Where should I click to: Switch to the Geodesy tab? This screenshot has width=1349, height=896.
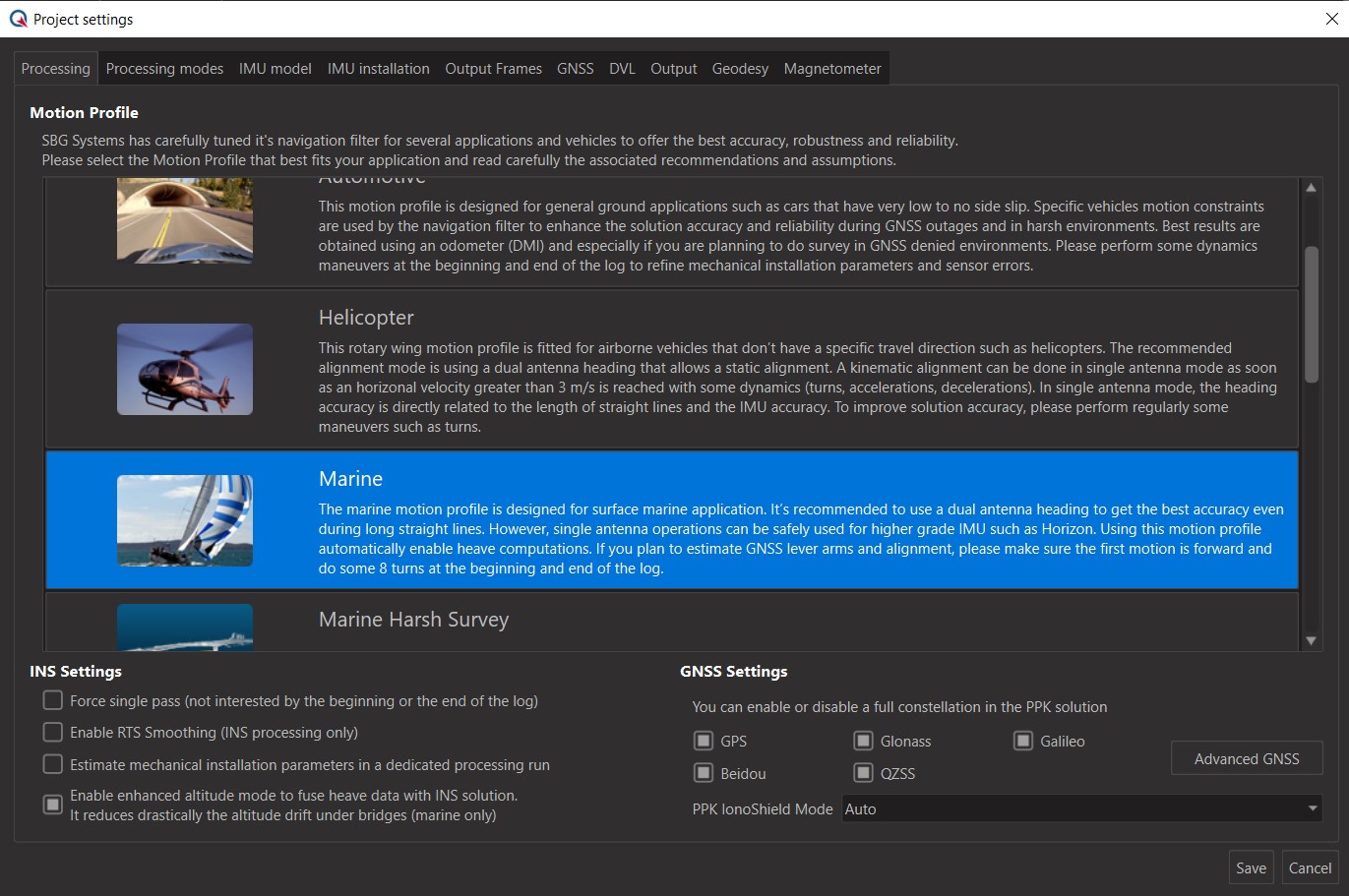740,69
